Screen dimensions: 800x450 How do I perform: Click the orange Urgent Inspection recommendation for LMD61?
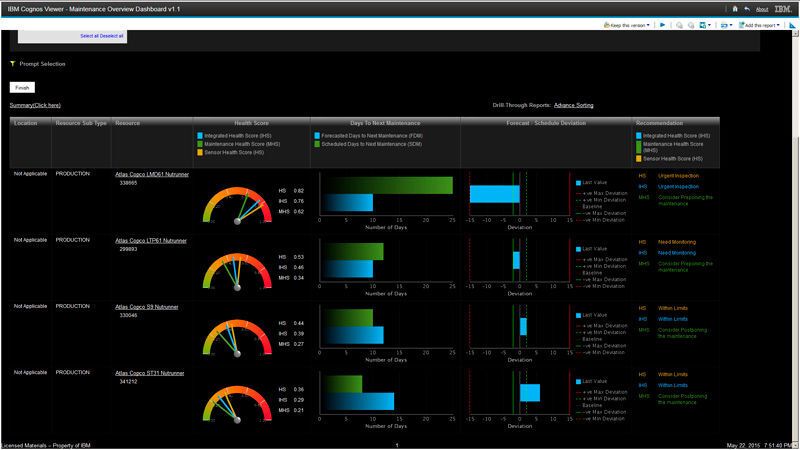[679, 176]
